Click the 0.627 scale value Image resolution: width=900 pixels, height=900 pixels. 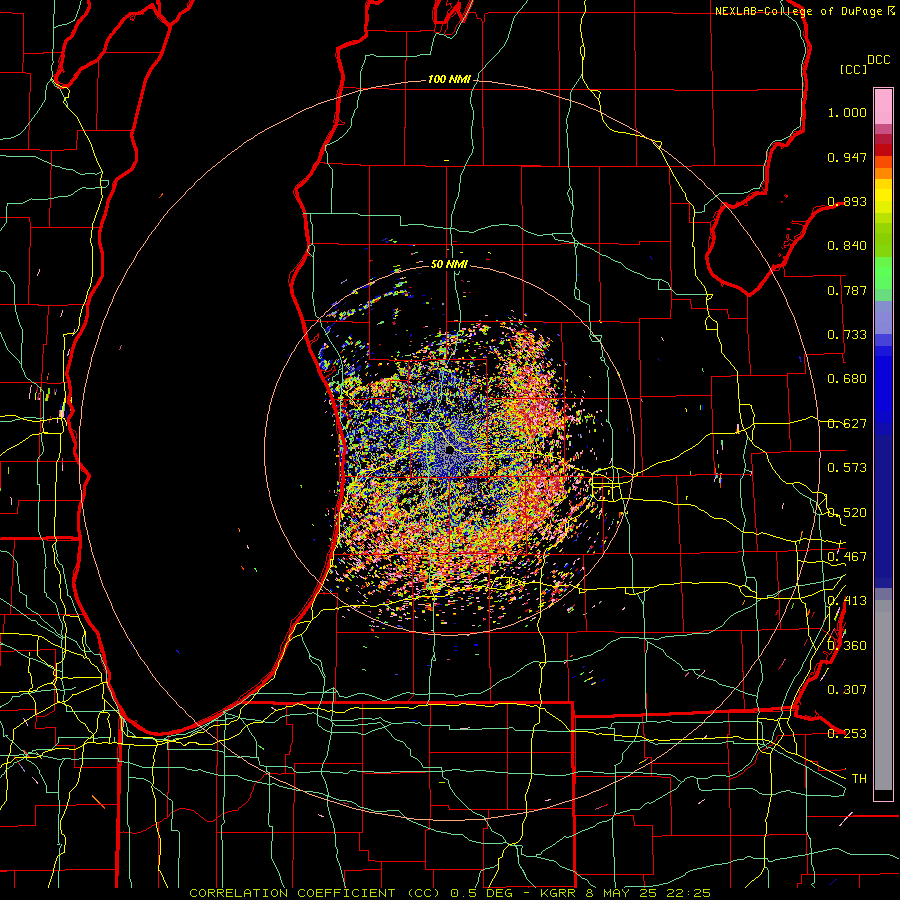click(x=847, y=424)
